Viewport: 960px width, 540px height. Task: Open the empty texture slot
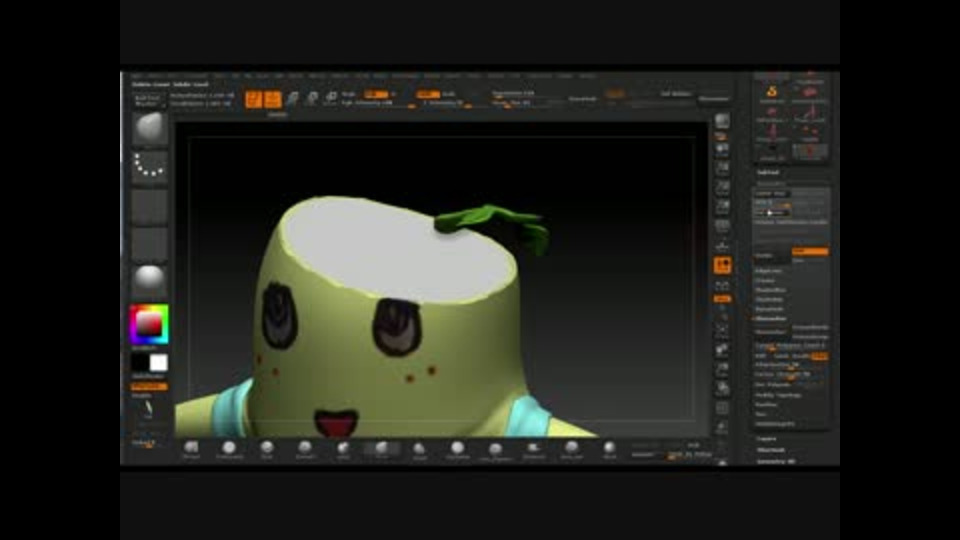coord(149,244)
